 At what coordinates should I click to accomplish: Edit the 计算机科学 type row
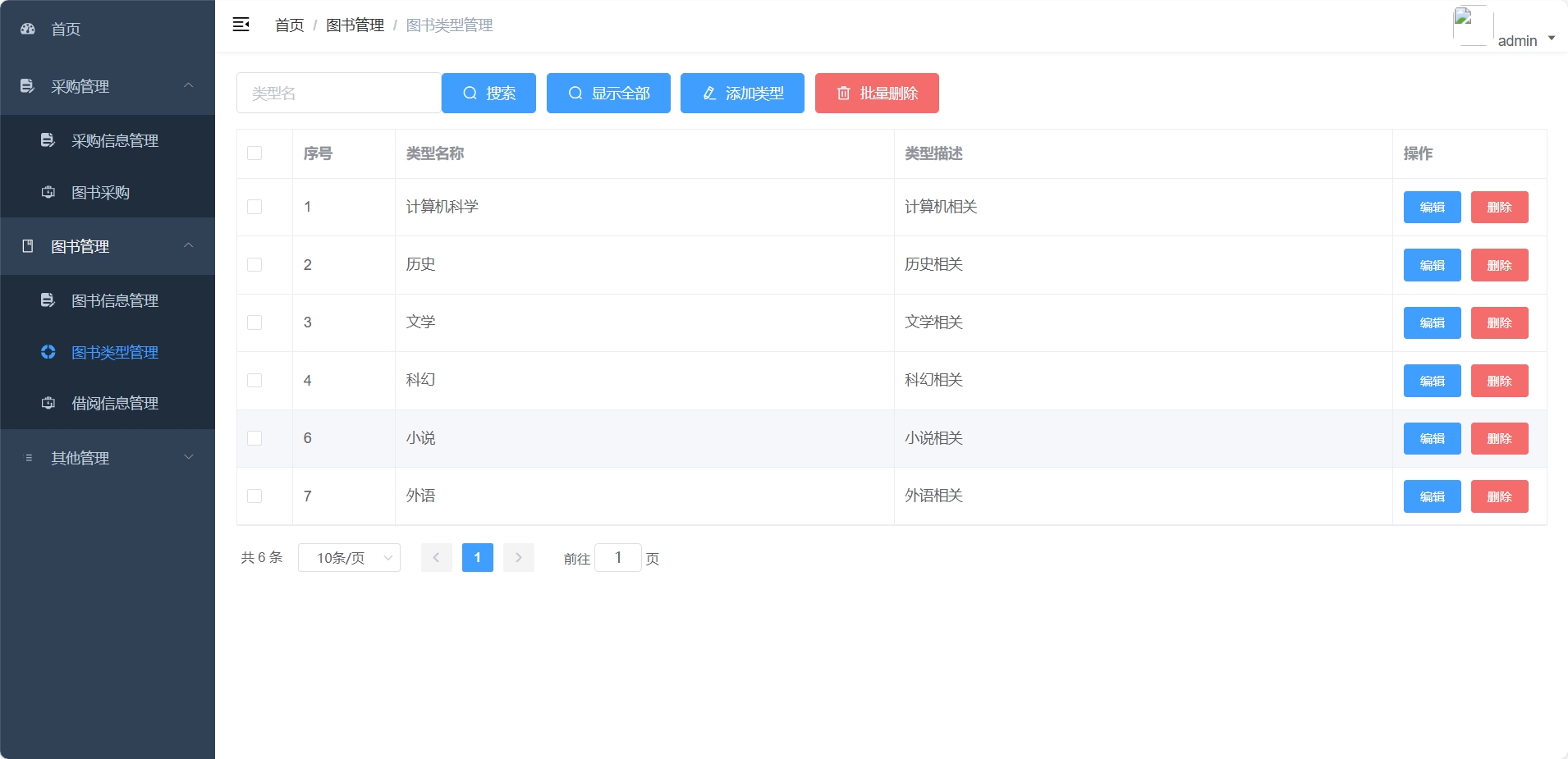tap(1432, 207)
